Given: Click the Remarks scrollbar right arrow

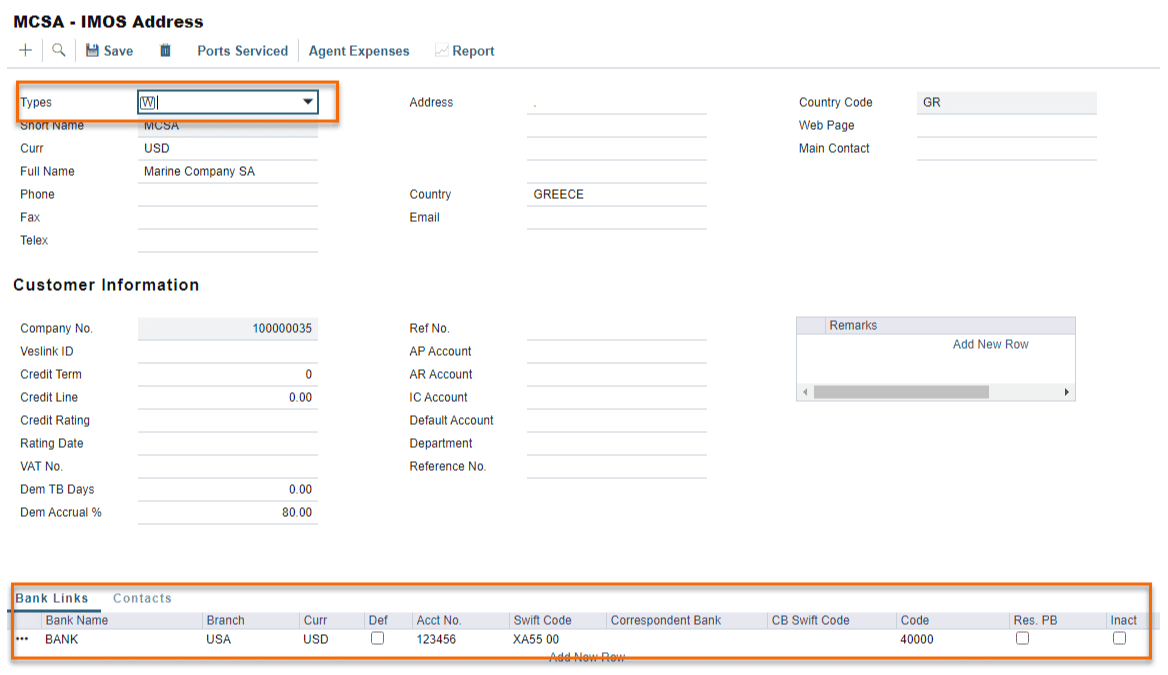Looking at the screenshot, I should coord(1067,392).
